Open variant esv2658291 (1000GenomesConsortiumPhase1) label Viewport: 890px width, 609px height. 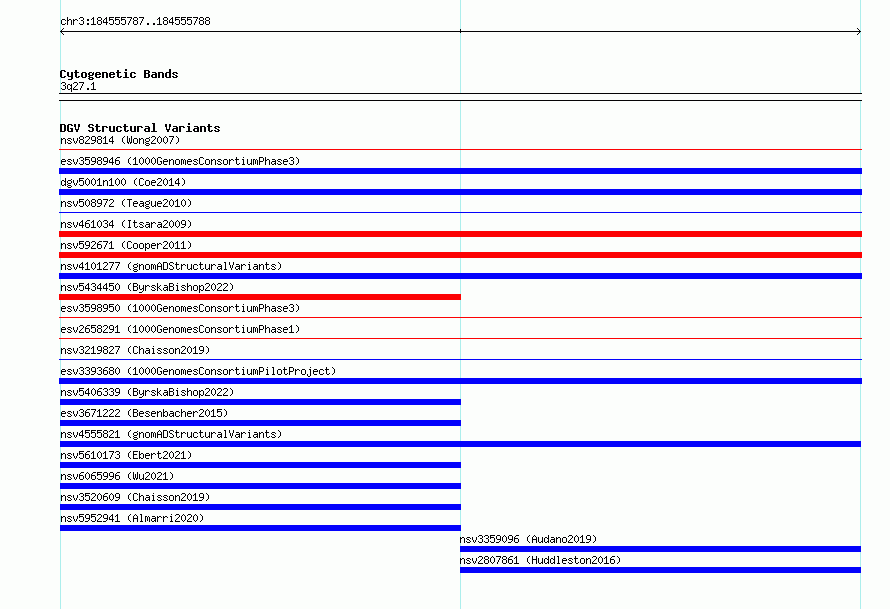tap(180, 329)
